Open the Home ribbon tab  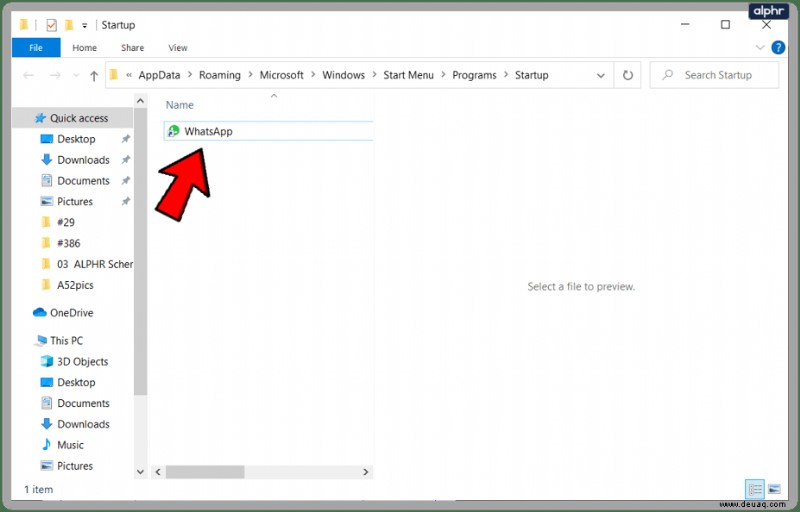(84, 48)
